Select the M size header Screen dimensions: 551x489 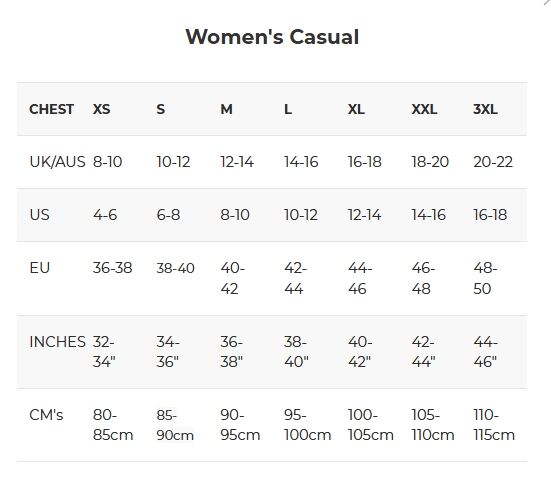coord(227,109)
